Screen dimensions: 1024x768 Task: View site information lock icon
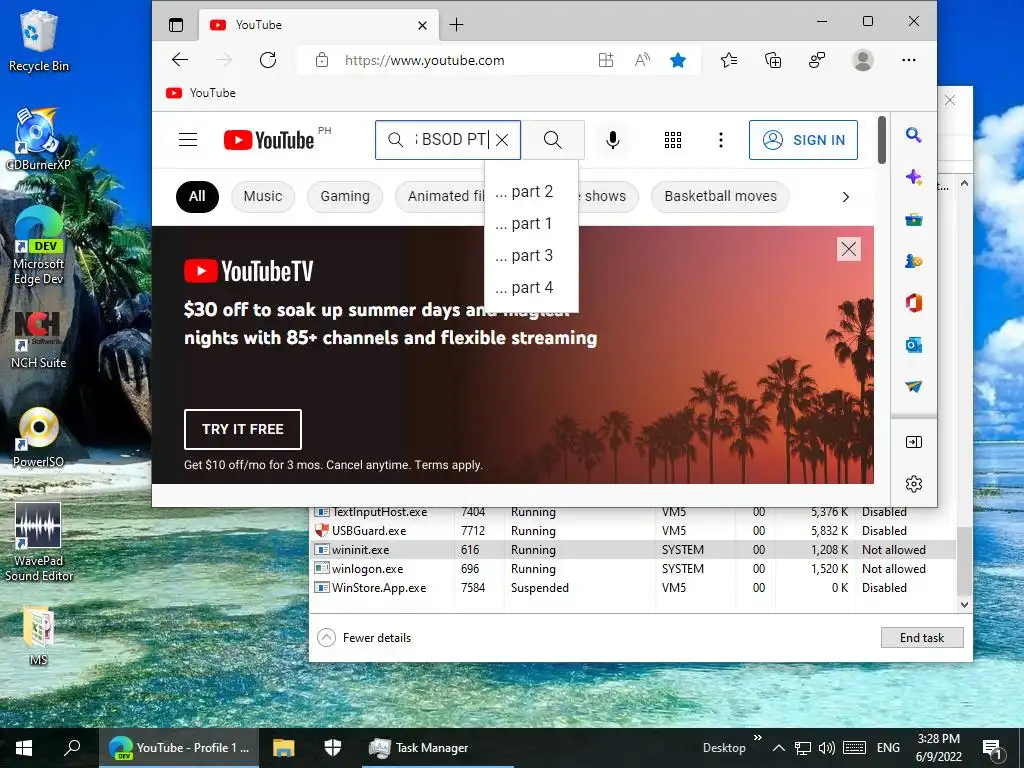pos(321,60)
